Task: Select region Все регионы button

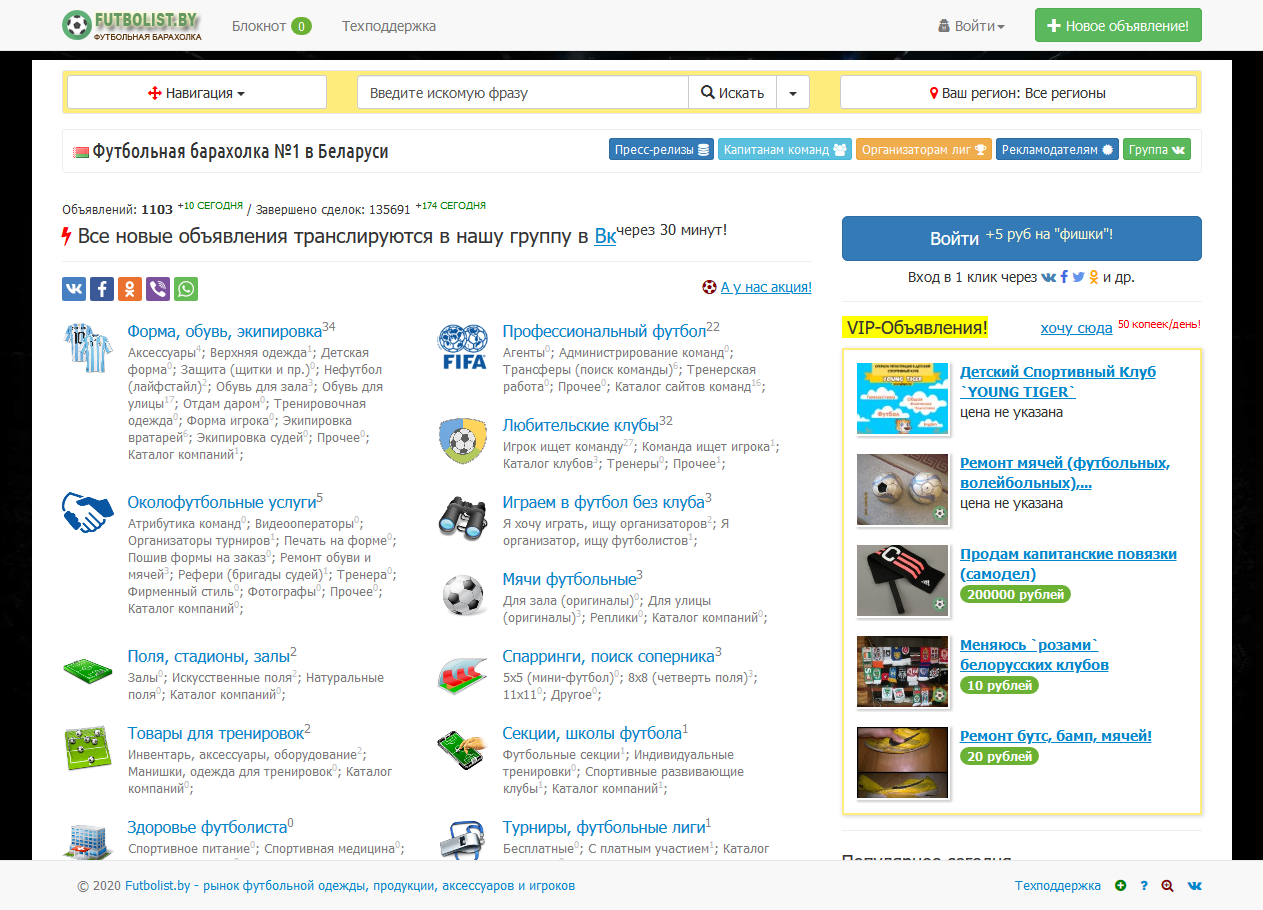Action: coord(1018,93)
